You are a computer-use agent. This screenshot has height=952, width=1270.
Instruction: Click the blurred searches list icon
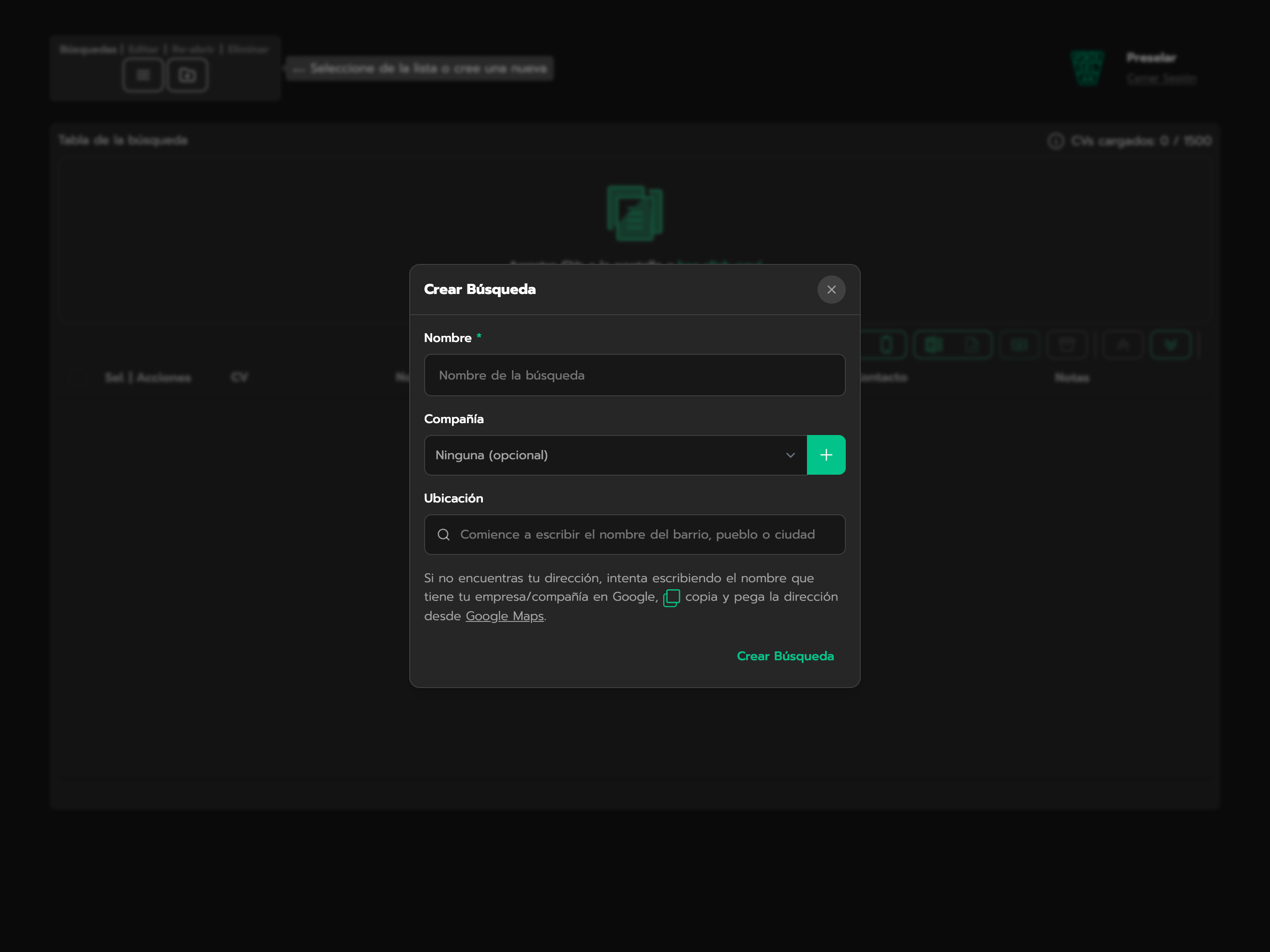pos(143,74)
